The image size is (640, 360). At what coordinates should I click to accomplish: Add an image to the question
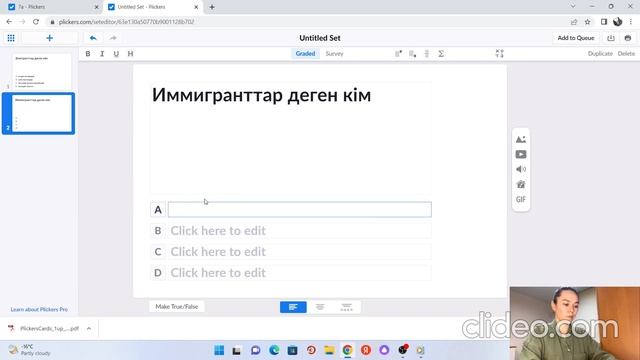521,139
